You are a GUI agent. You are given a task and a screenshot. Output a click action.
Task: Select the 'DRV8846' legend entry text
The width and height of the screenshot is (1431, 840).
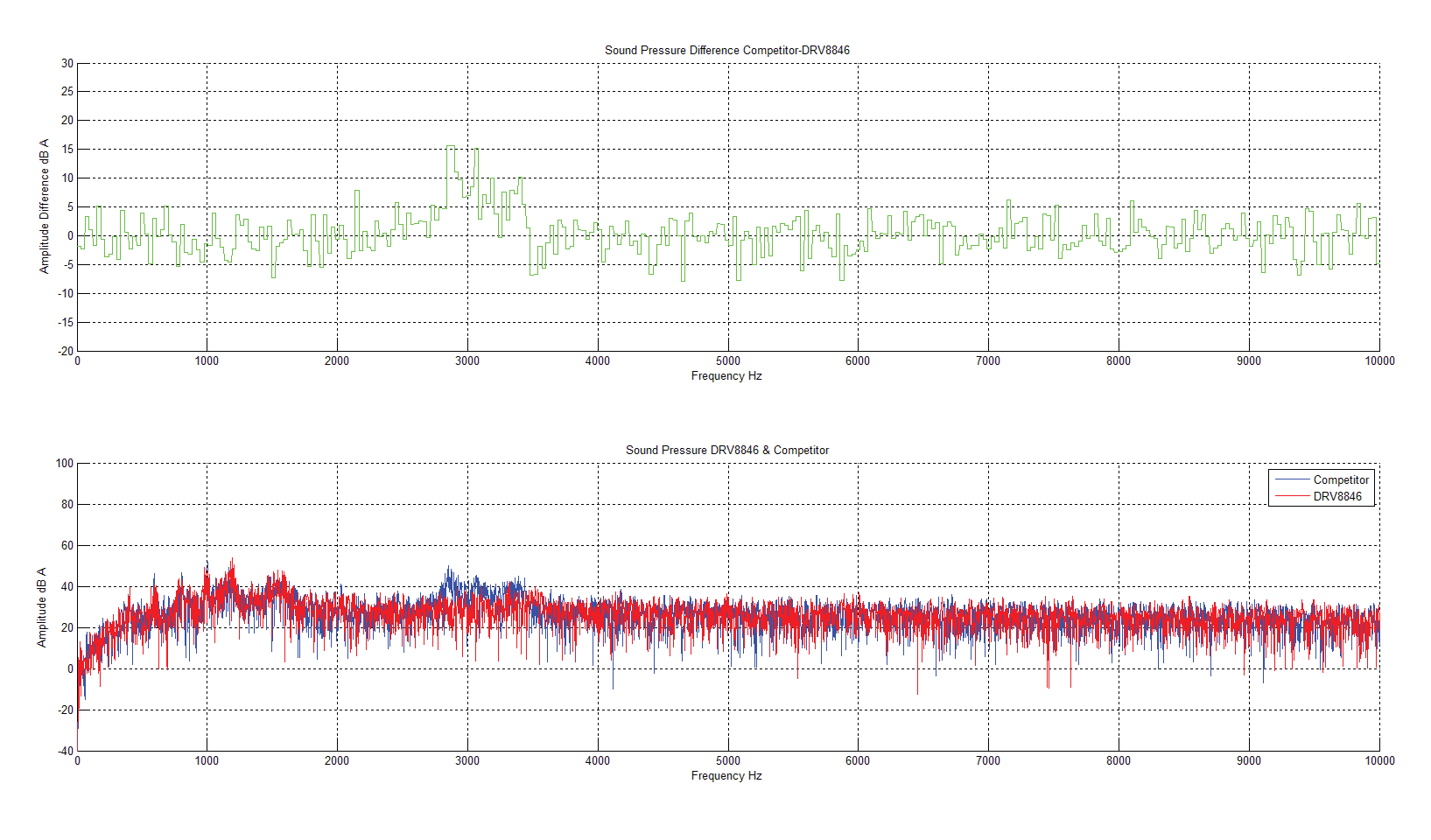click(x=1336, y=496)
